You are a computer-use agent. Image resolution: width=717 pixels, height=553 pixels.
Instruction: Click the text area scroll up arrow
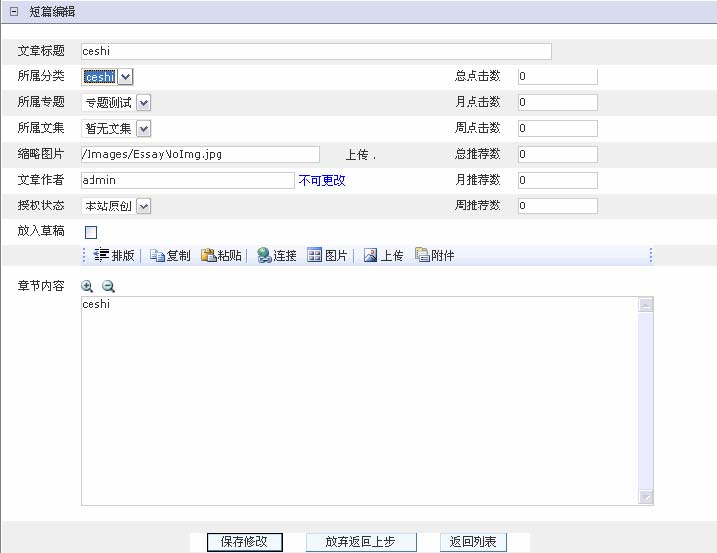[x=646, y=305]
